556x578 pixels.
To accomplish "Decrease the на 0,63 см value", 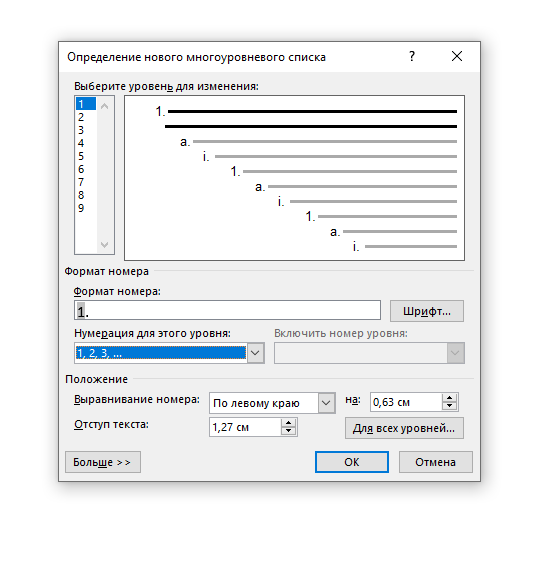I will (x=449, y=406).
